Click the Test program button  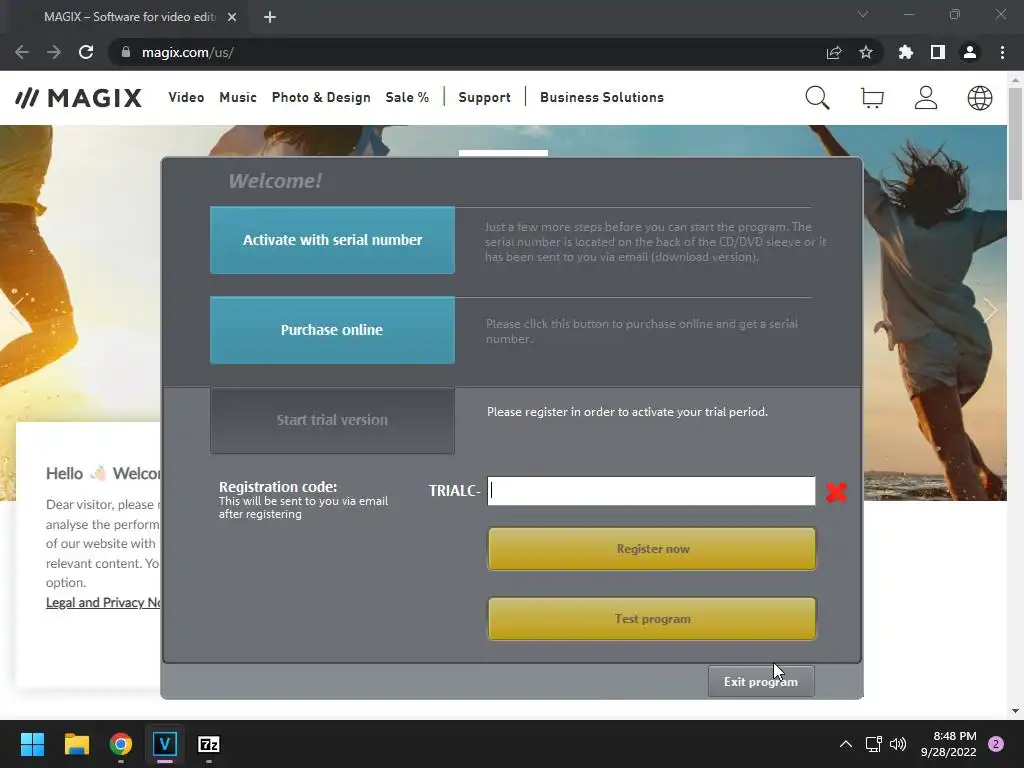pyautogui.click(x=652, y=618)
